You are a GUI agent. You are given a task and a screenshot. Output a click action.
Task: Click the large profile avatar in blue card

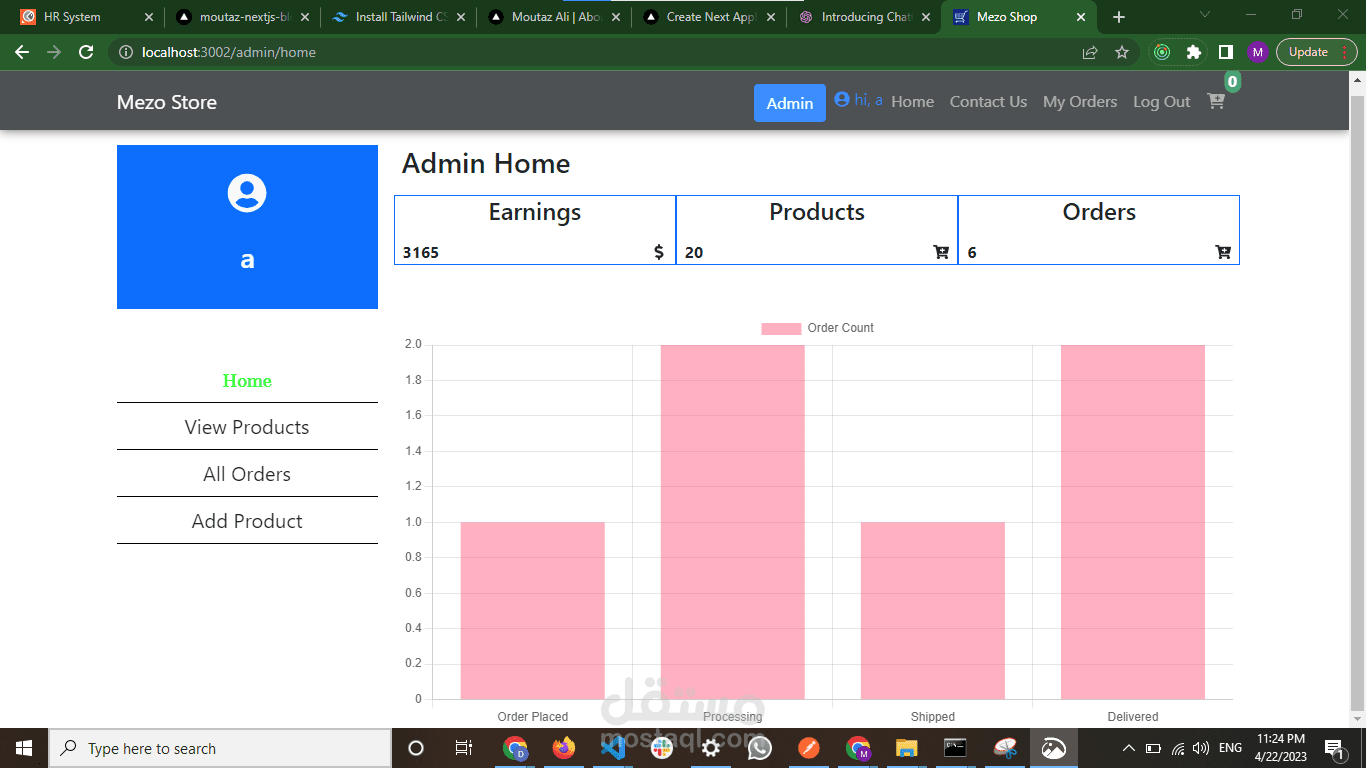[247, 193]
